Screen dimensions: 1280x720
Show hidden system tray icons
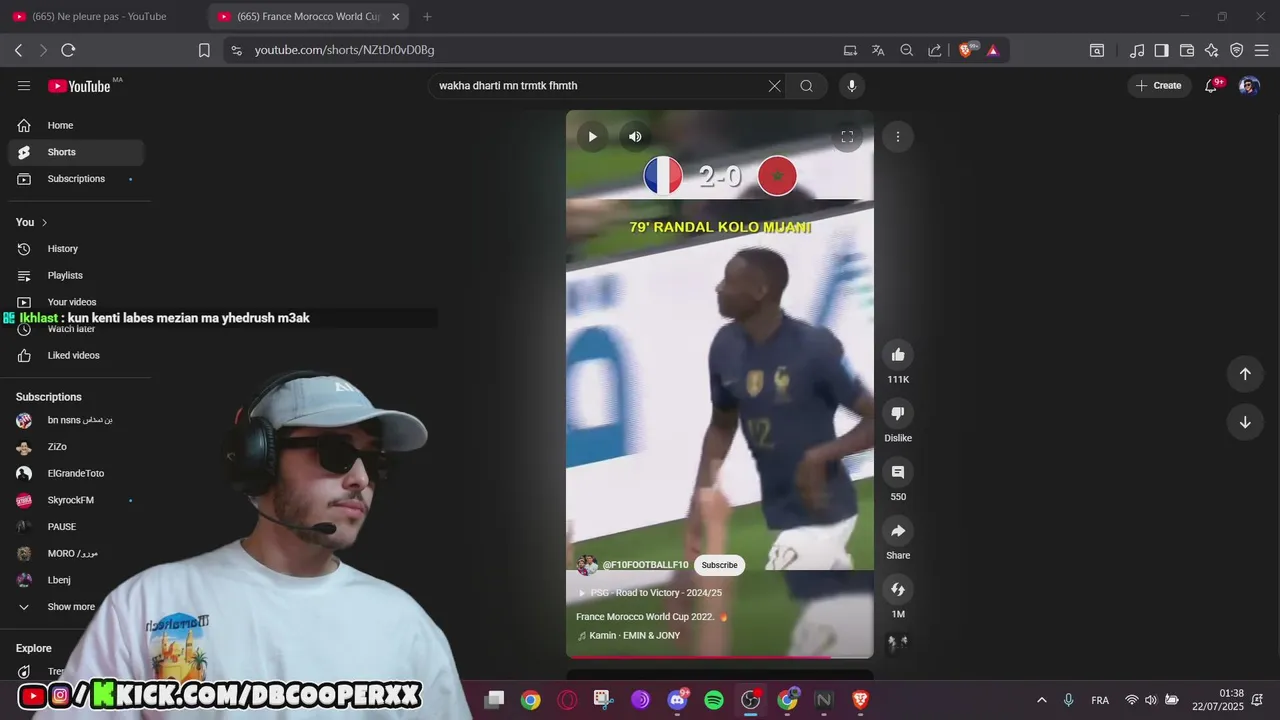[1041, 700]
